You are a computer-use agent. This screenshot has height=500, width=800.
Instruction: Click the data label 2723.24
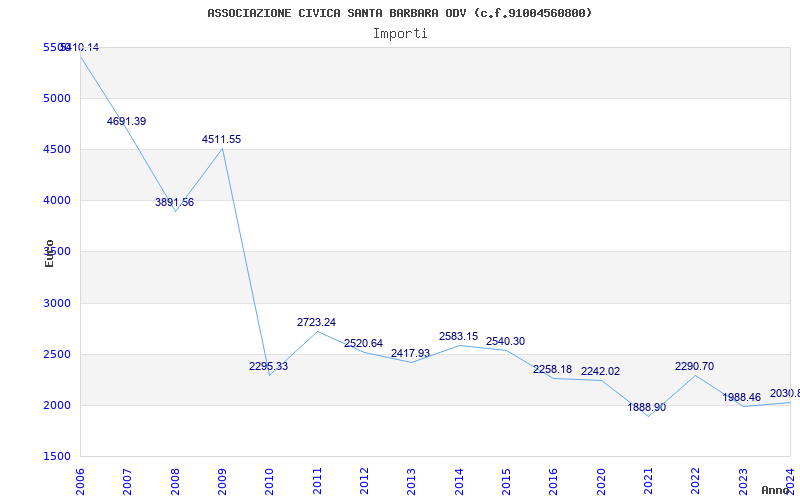pyautogui.click(x=316, y=322)
